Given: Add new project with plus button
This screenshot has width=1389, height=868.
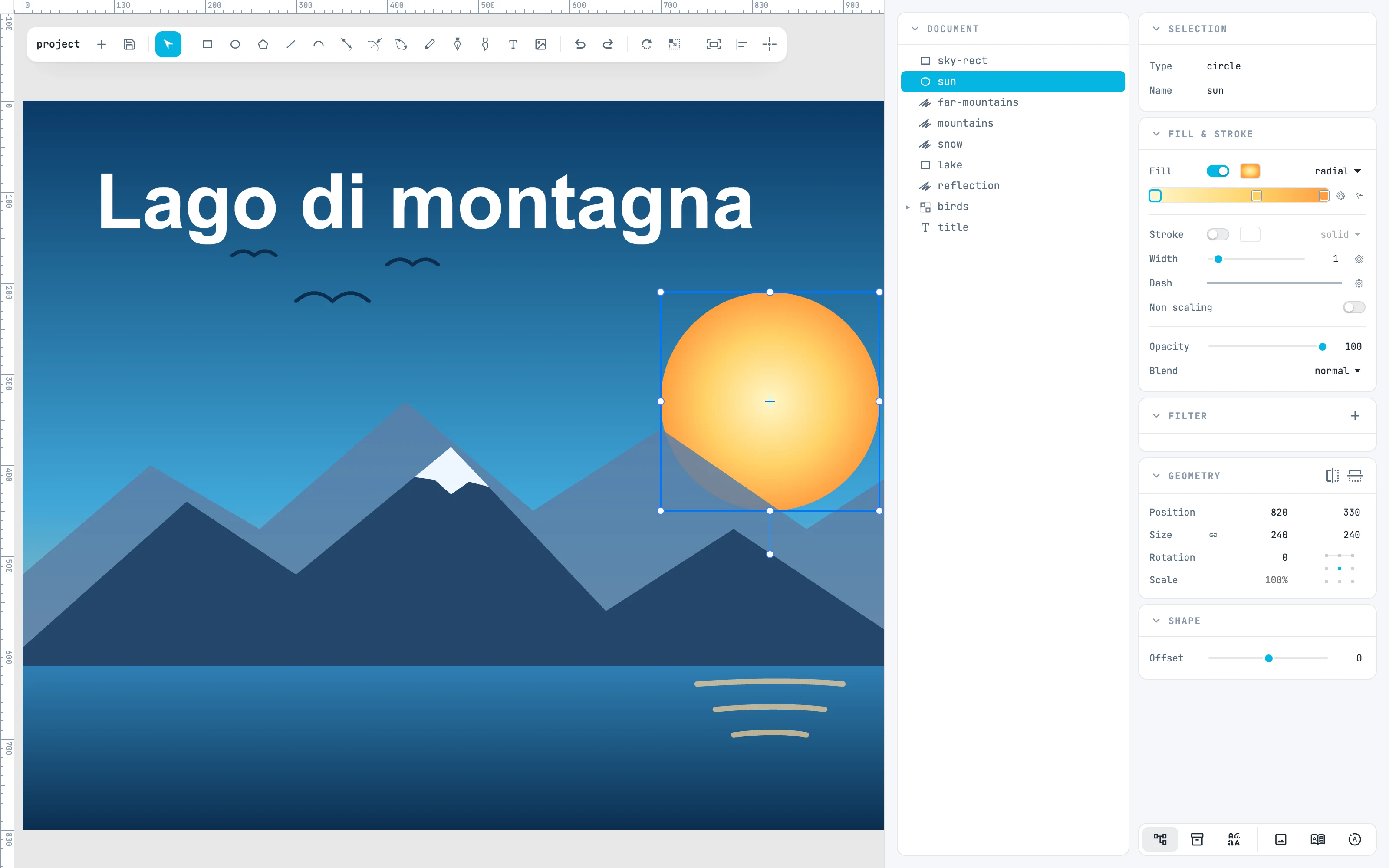Looking at the screenshot, I should coord(102,44).
